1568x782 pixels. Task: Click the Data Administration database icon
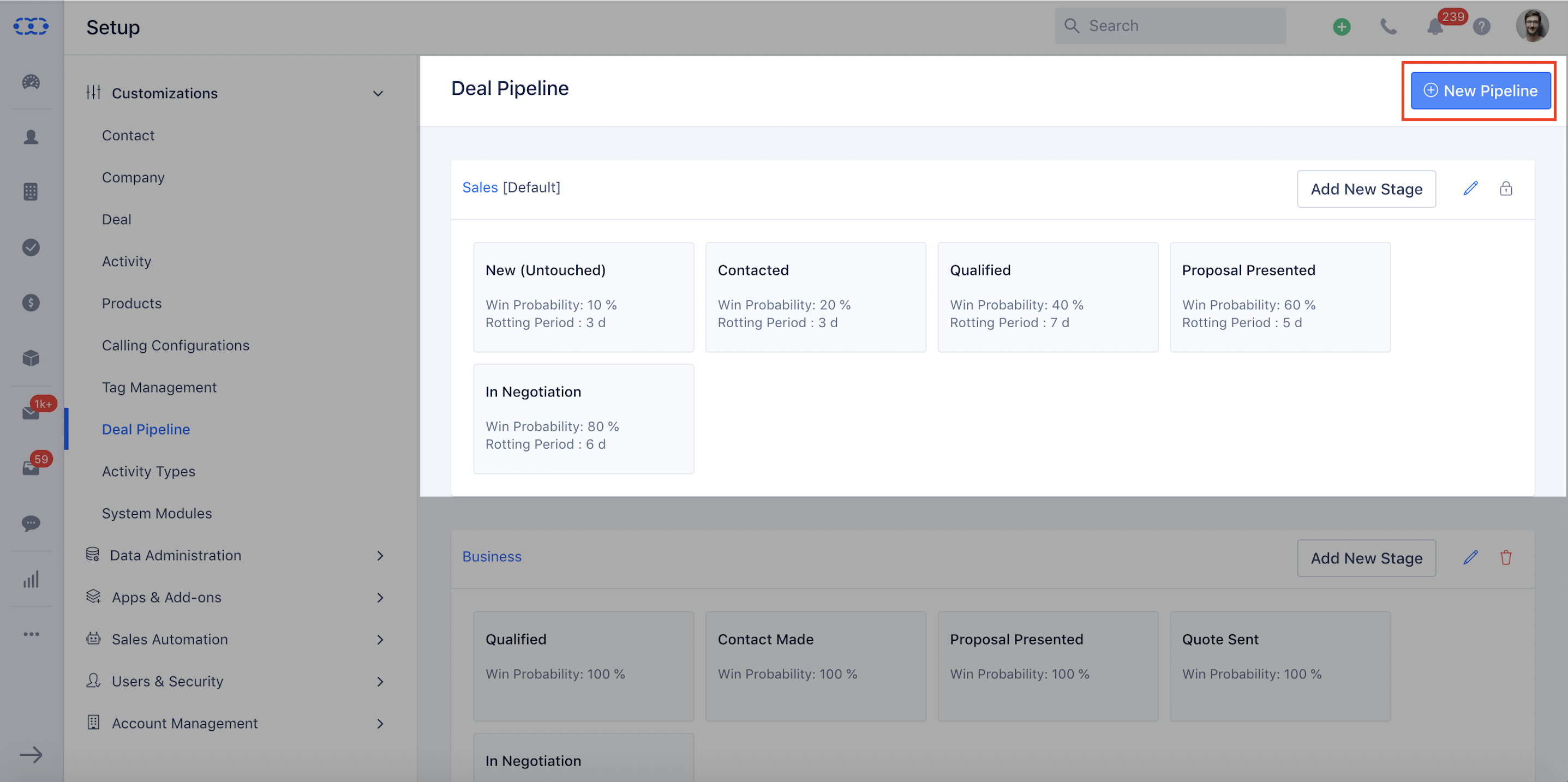click(93, 555)
